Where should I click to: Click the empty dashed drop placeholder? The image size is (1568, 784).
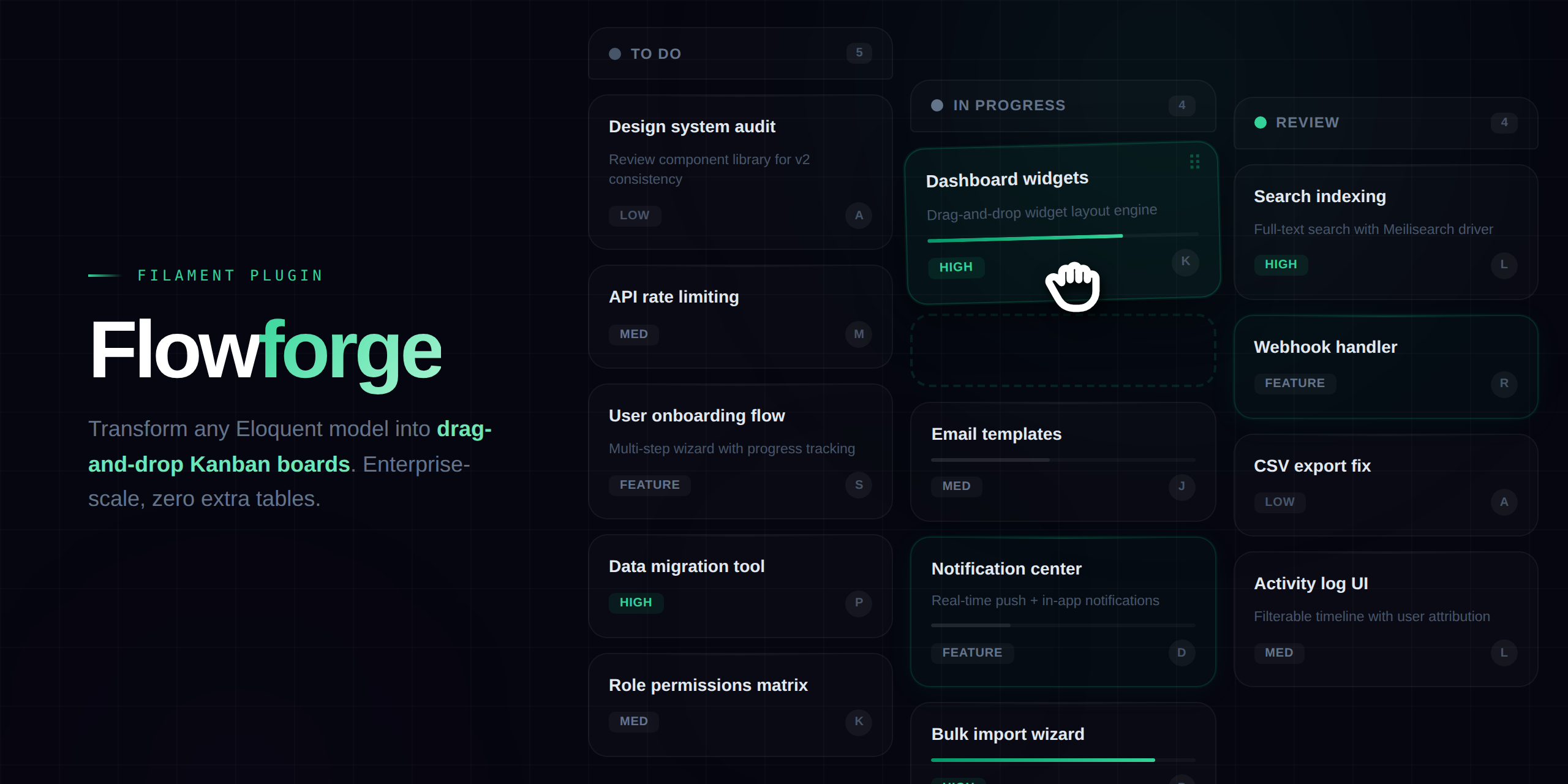click(1063, 350)
